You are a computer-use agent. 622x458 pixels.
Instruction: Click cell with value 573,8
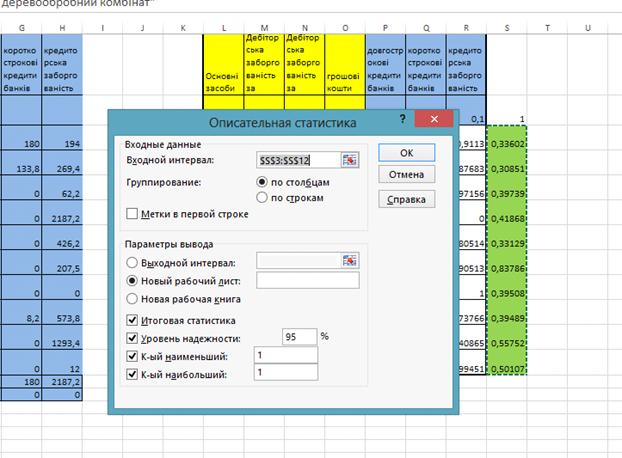pyautogui.click(x=62, y=312)
